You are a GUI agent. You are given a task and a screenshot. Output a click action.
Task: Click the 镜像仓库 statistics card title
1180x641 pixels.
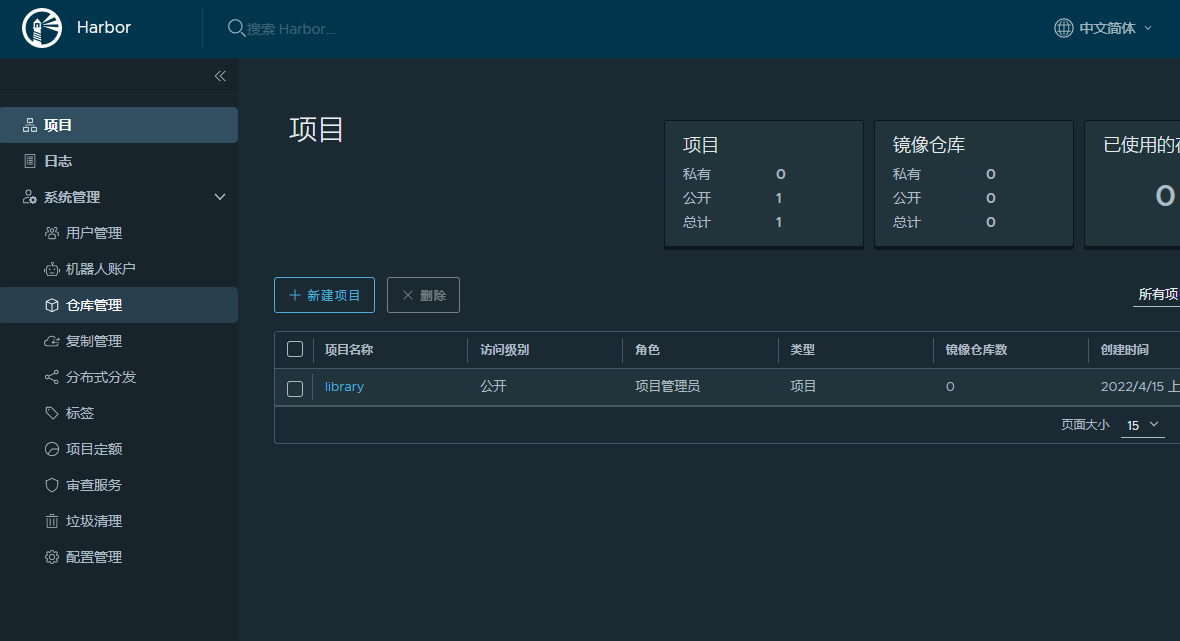point(929,144)
